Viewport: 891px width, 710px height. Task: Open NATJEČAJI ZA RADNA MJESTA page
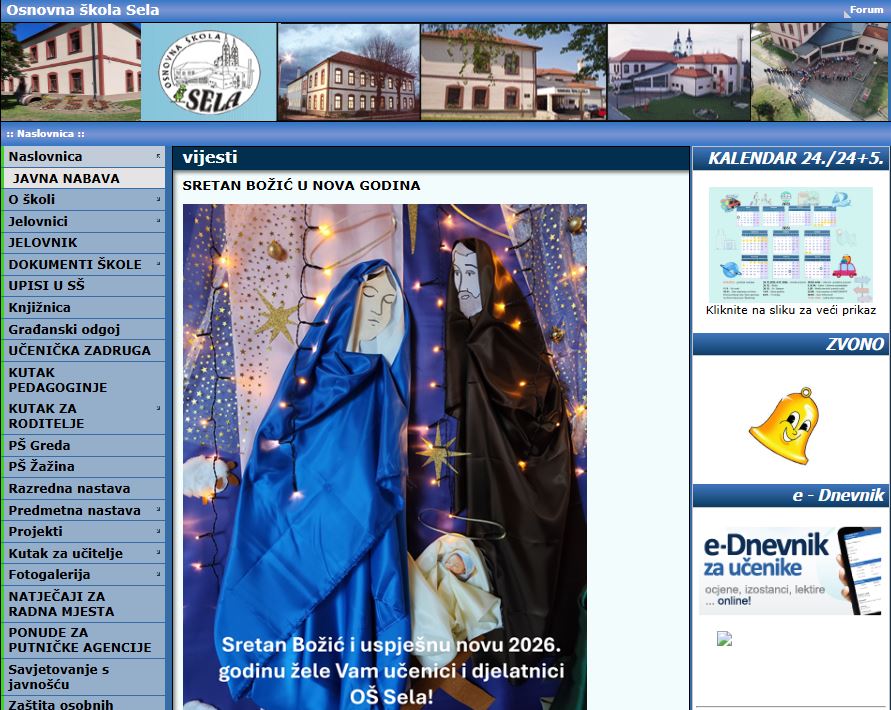tap(62, 603)
